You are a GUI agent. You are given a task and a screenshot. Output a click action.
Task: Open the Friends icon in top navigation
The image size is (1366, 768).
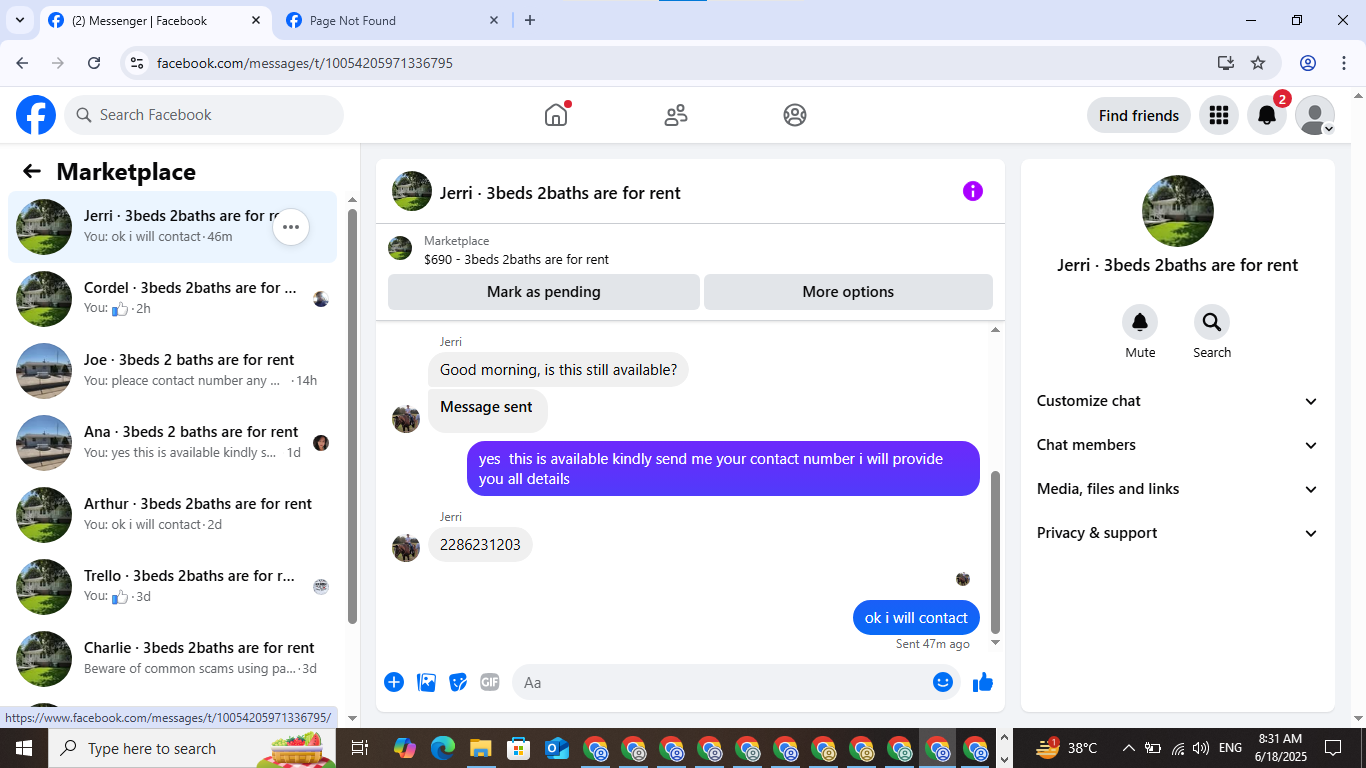(676, 115)
